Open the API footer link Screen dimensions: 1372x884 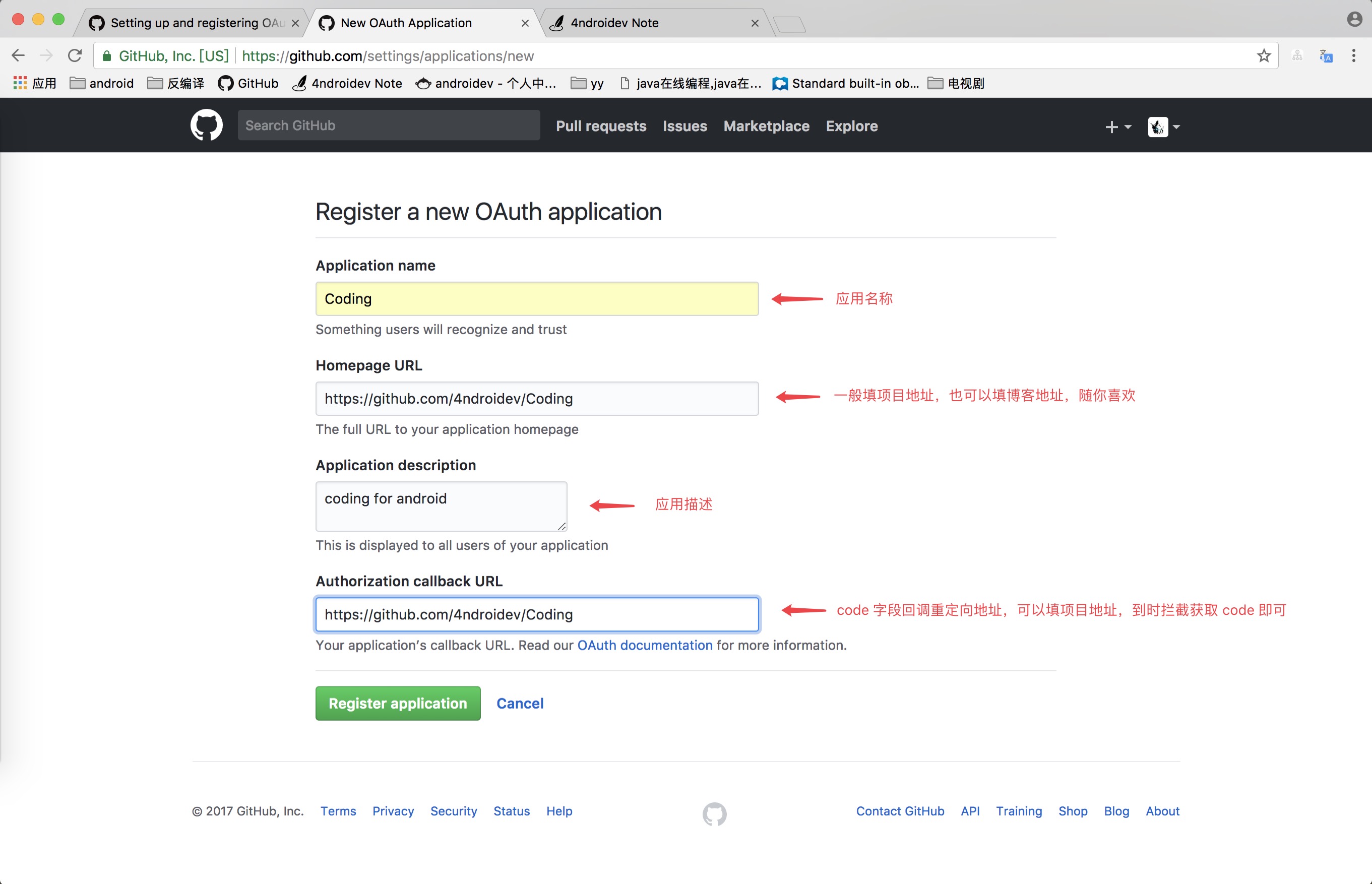tap(970, 810)
